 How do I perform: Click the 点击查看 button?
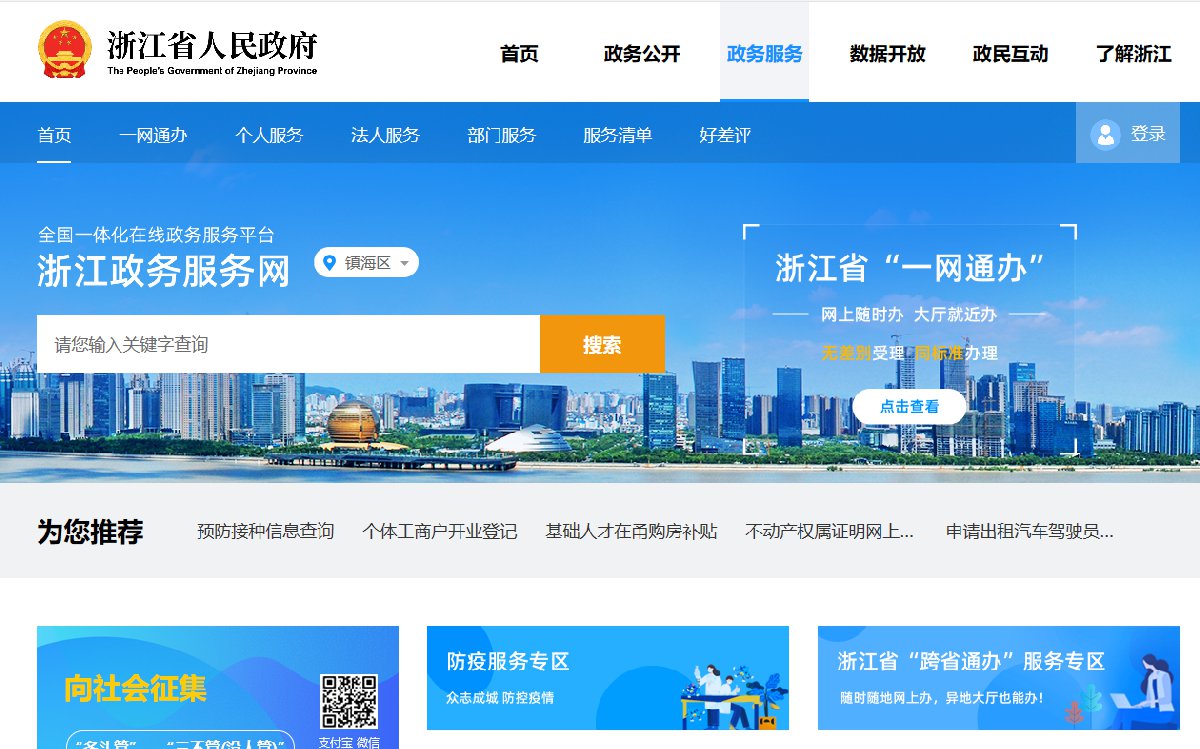coord(910,407)
